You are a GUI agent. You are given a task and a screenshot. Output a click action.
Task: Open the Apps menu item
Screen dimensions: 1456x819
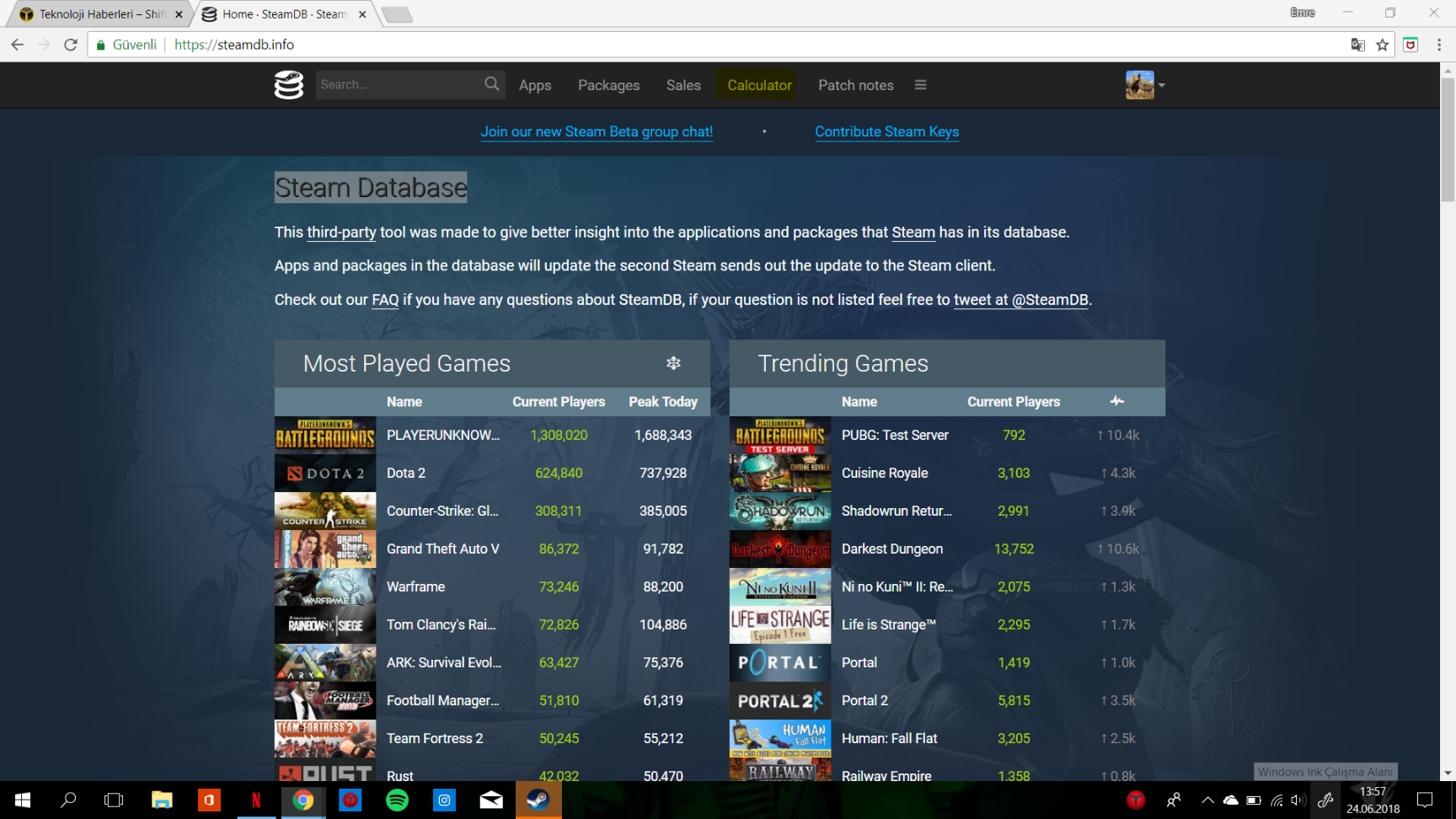535,85
